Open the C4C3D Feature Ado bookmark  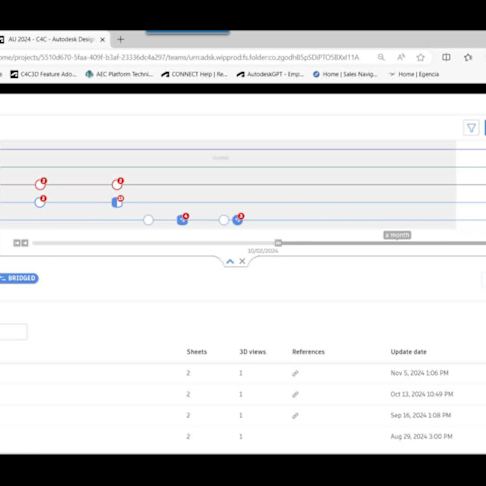(44, 74)
